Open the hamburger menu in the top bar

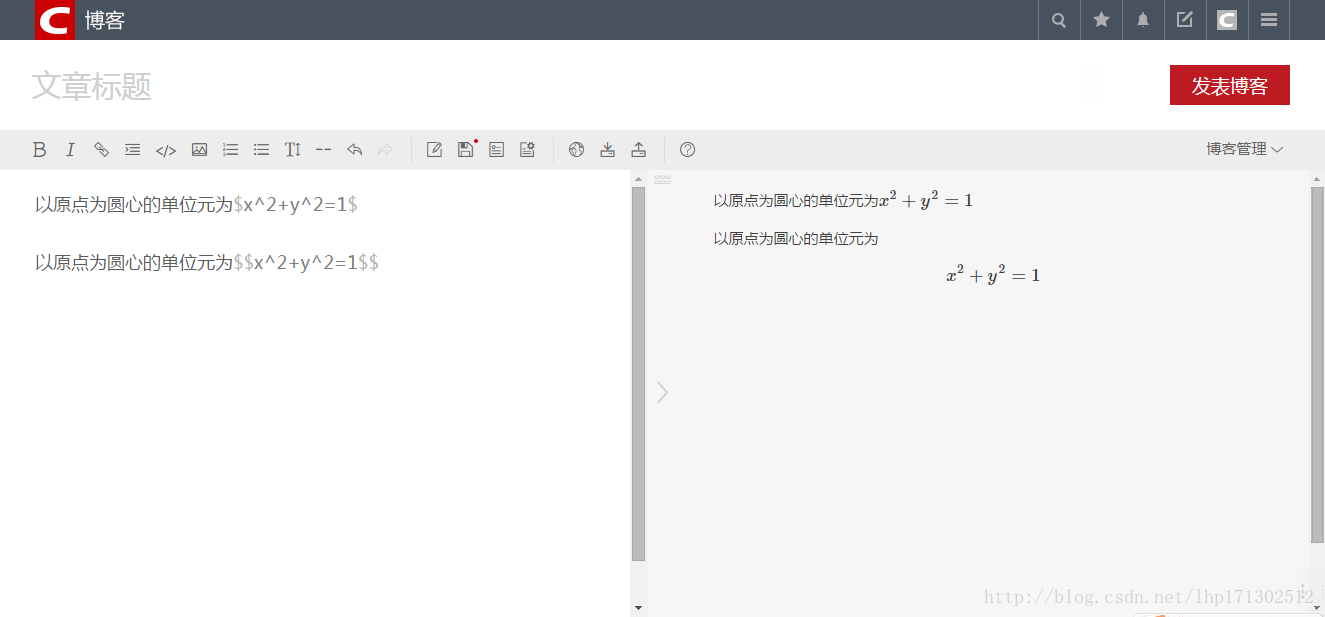(1269, 20)
